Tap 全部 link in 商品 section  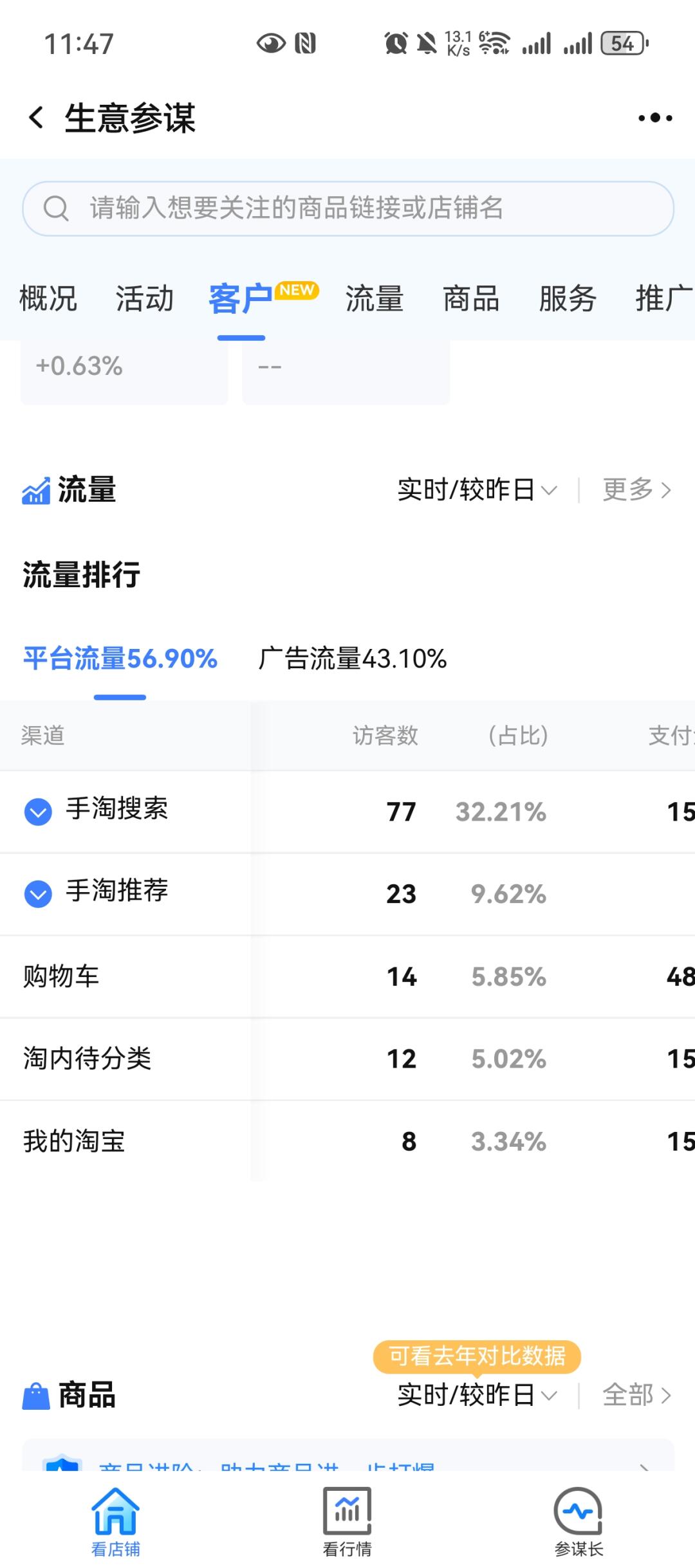click(636, 1395)
